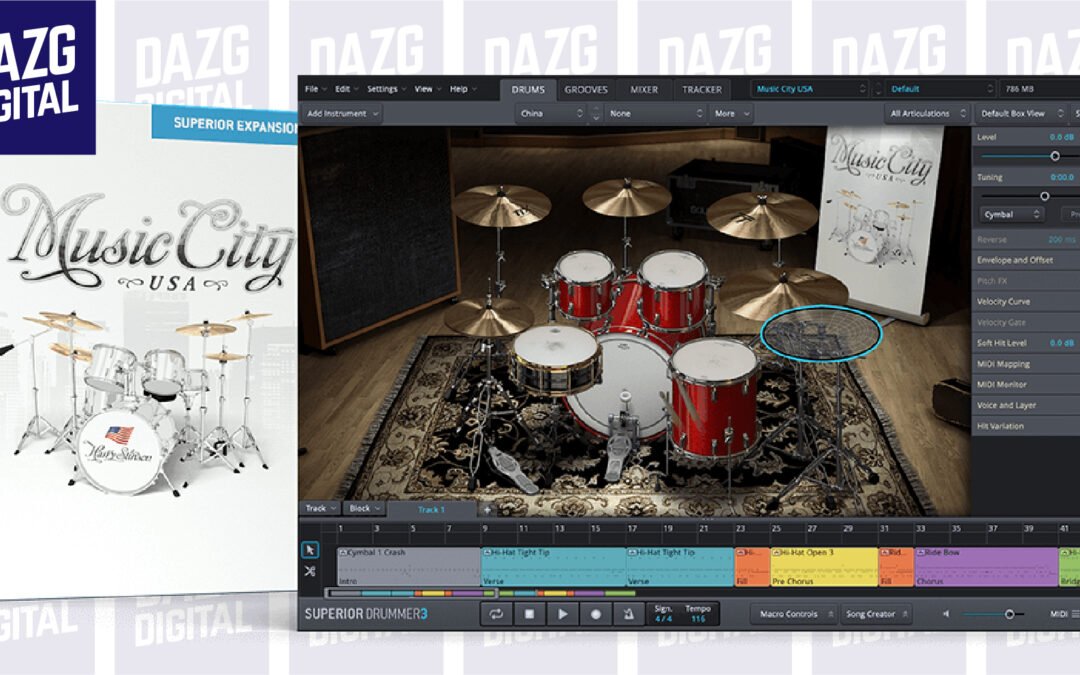Switch to the DRUMS tab
1080x675 pixels.
click(x=528, y=90)
